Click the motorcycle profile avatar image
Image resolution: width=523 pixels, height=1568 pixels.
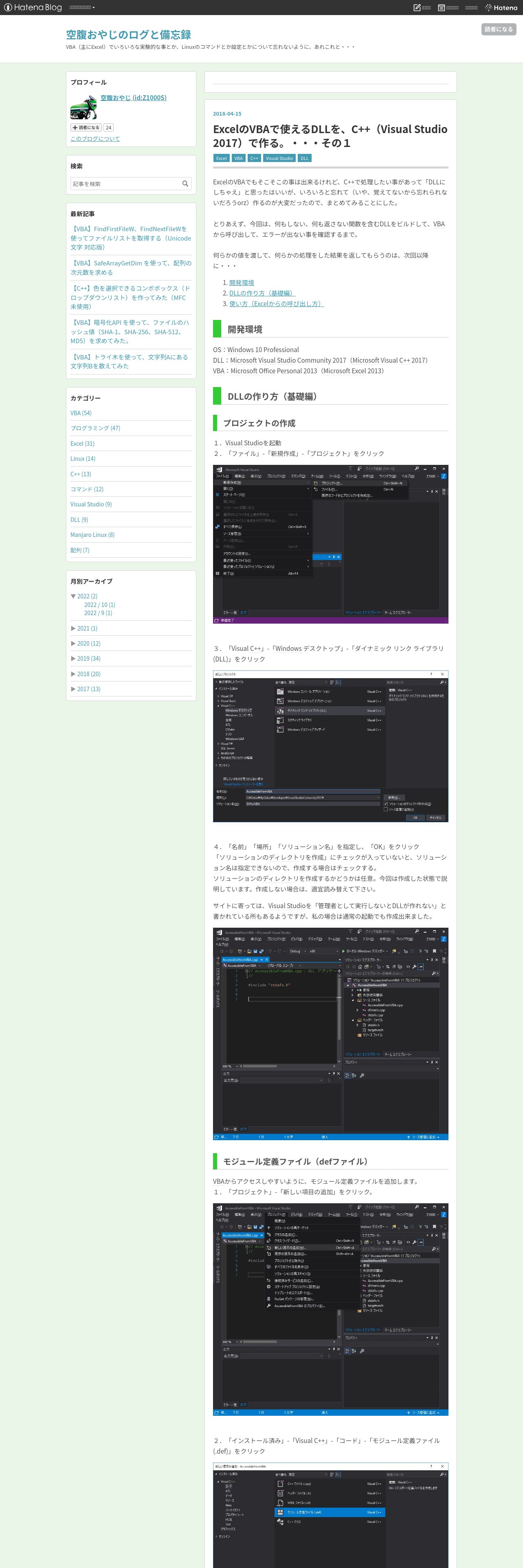pos(84,107)
